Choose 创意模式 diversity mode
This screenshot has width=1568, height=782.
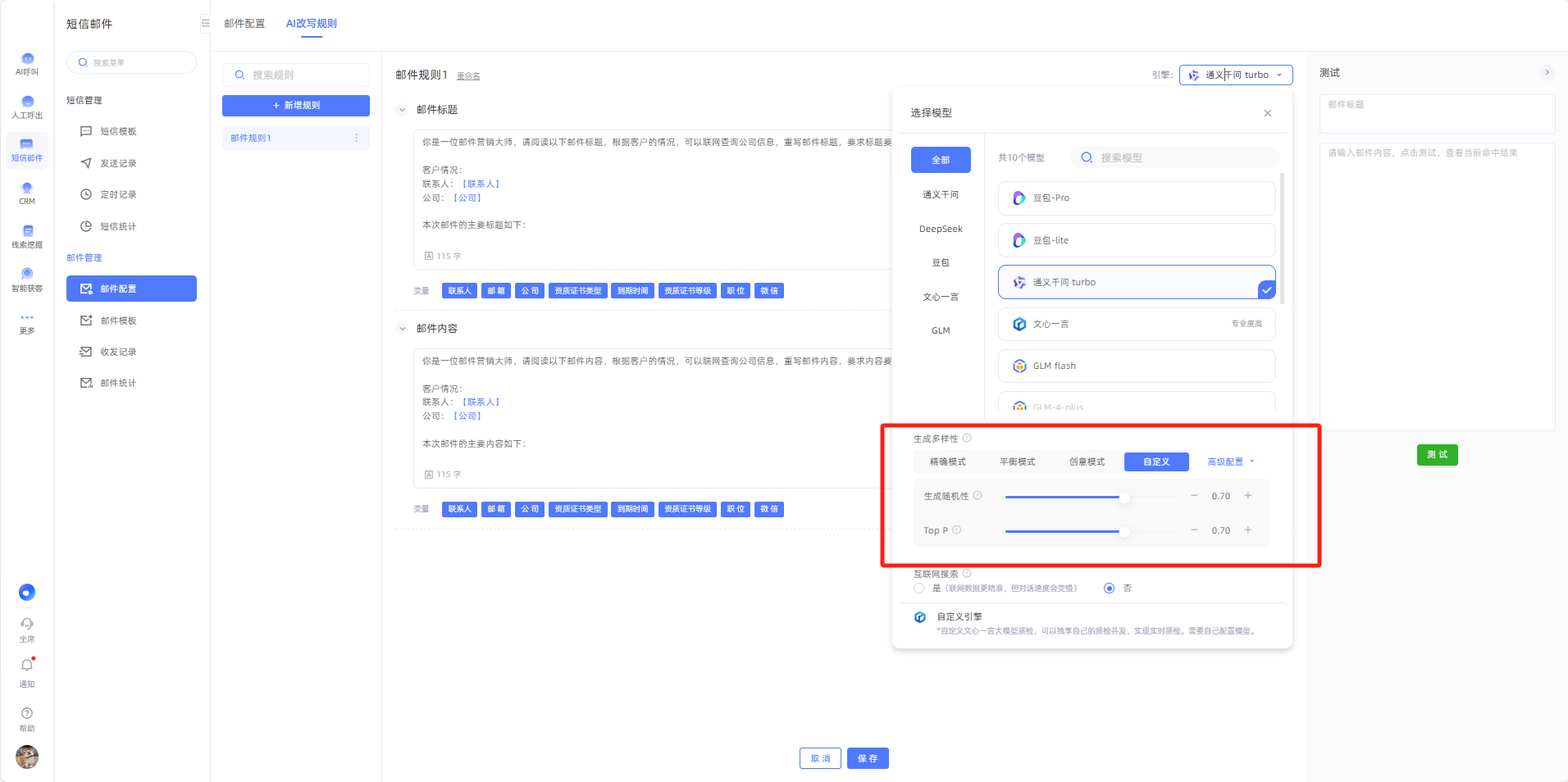pyautogui.click(x=1087, y=462)
